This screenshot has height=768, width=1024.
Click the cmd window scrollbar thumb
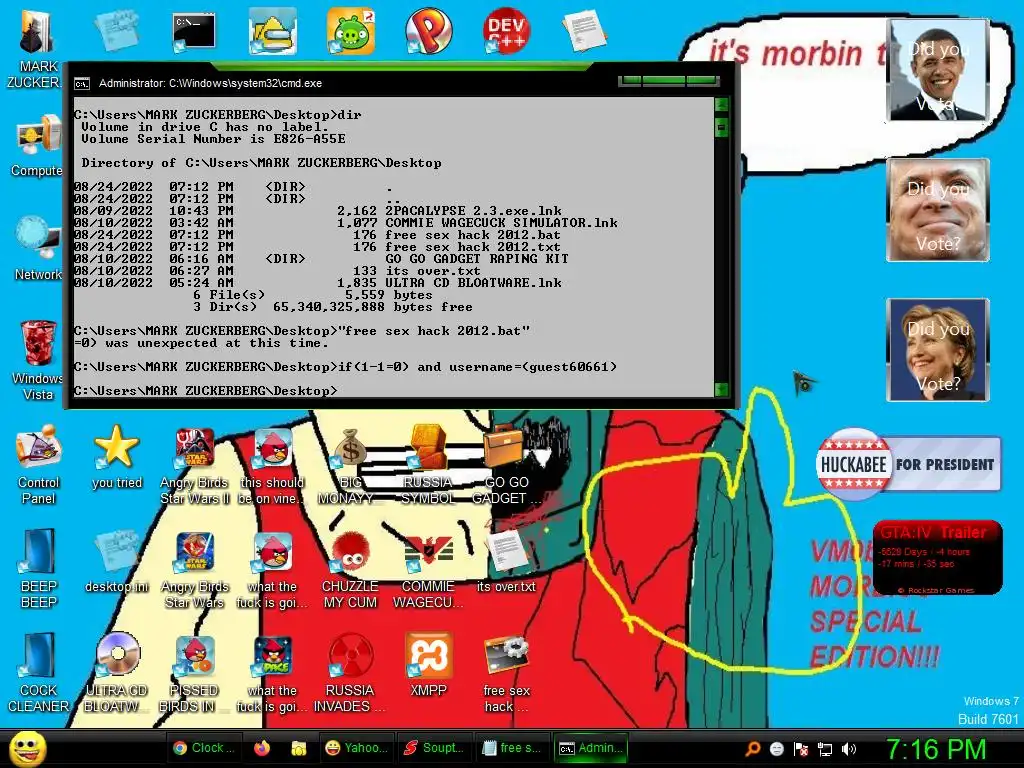[x=721, y=126]
